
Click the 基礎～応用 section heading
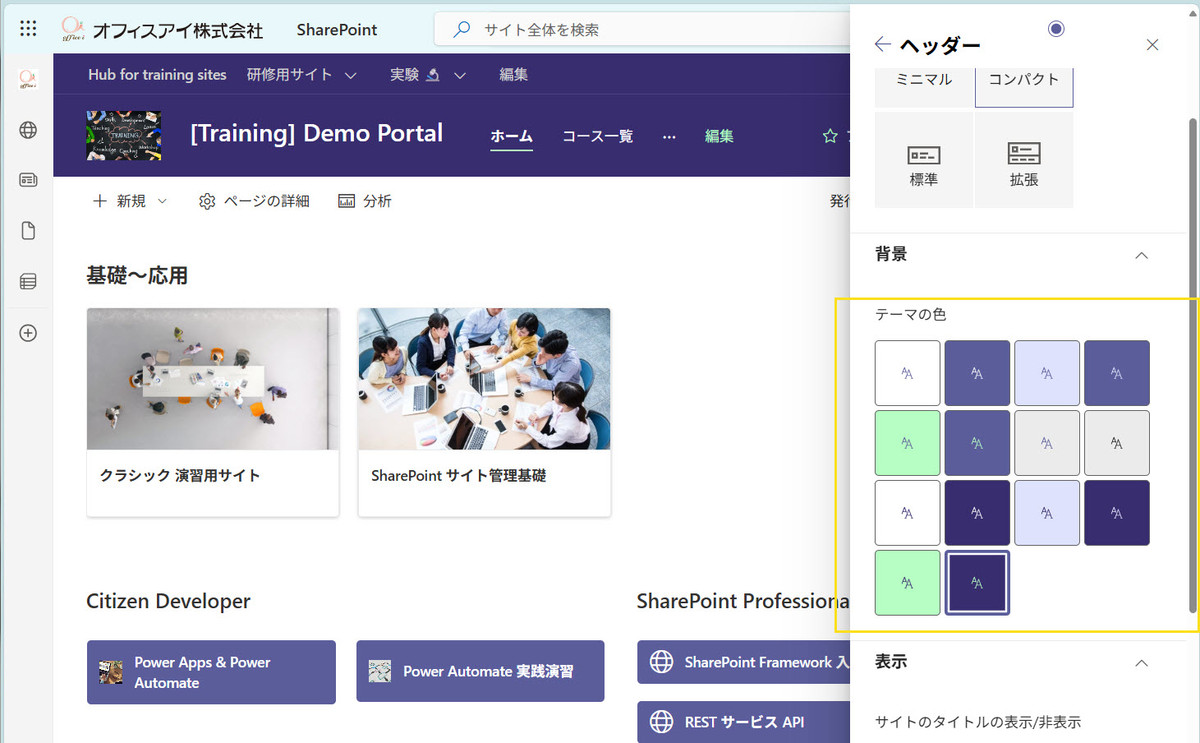coord(137,275)
